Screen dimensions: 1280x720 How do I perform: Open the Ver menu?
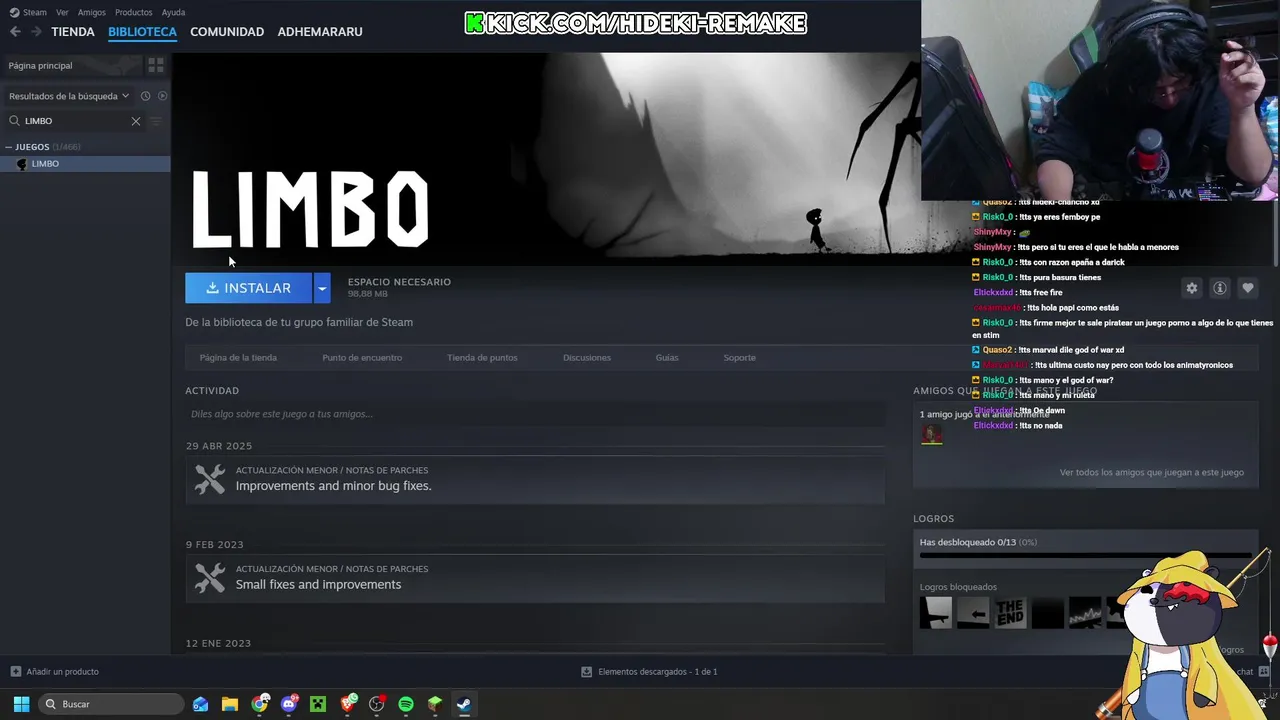coord(62,12)
